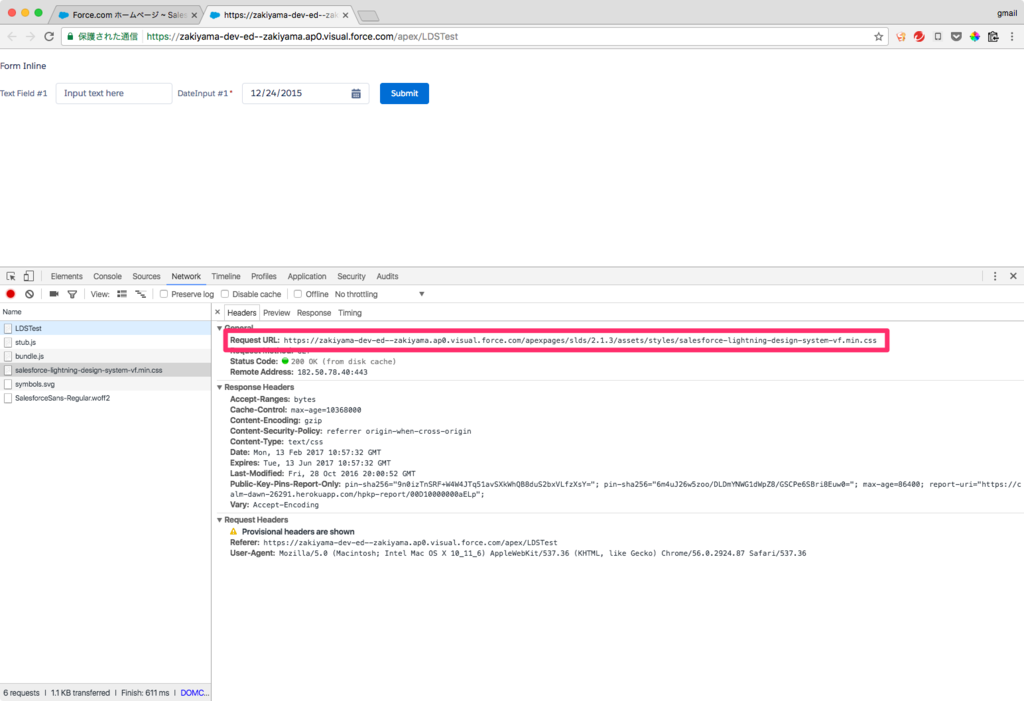Show the Timing sub-tab
Image resolution: width=1024 pixels, height=701 pixels.
tap(350, 313)
